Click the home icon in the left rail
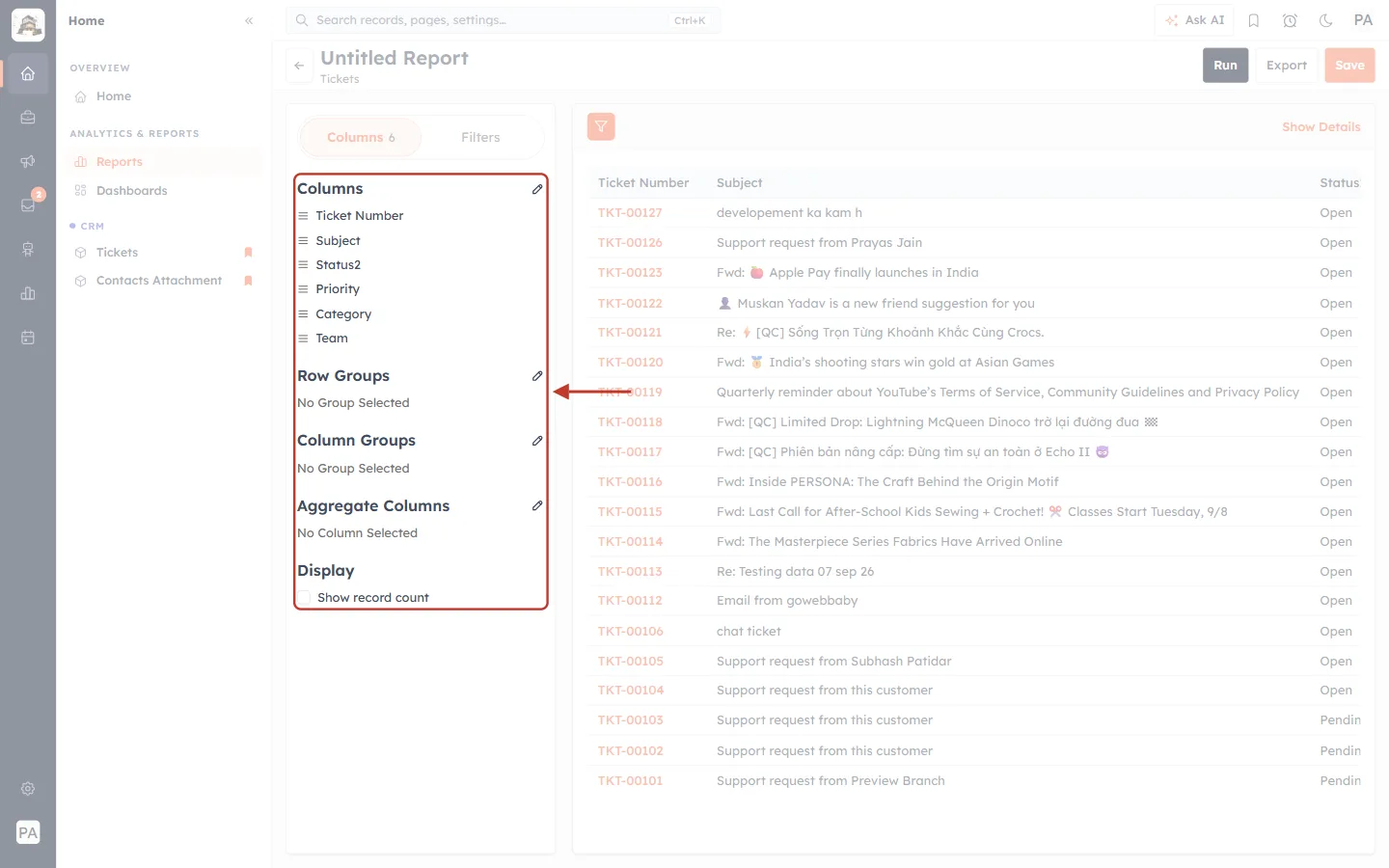 [x=28, y=73]
